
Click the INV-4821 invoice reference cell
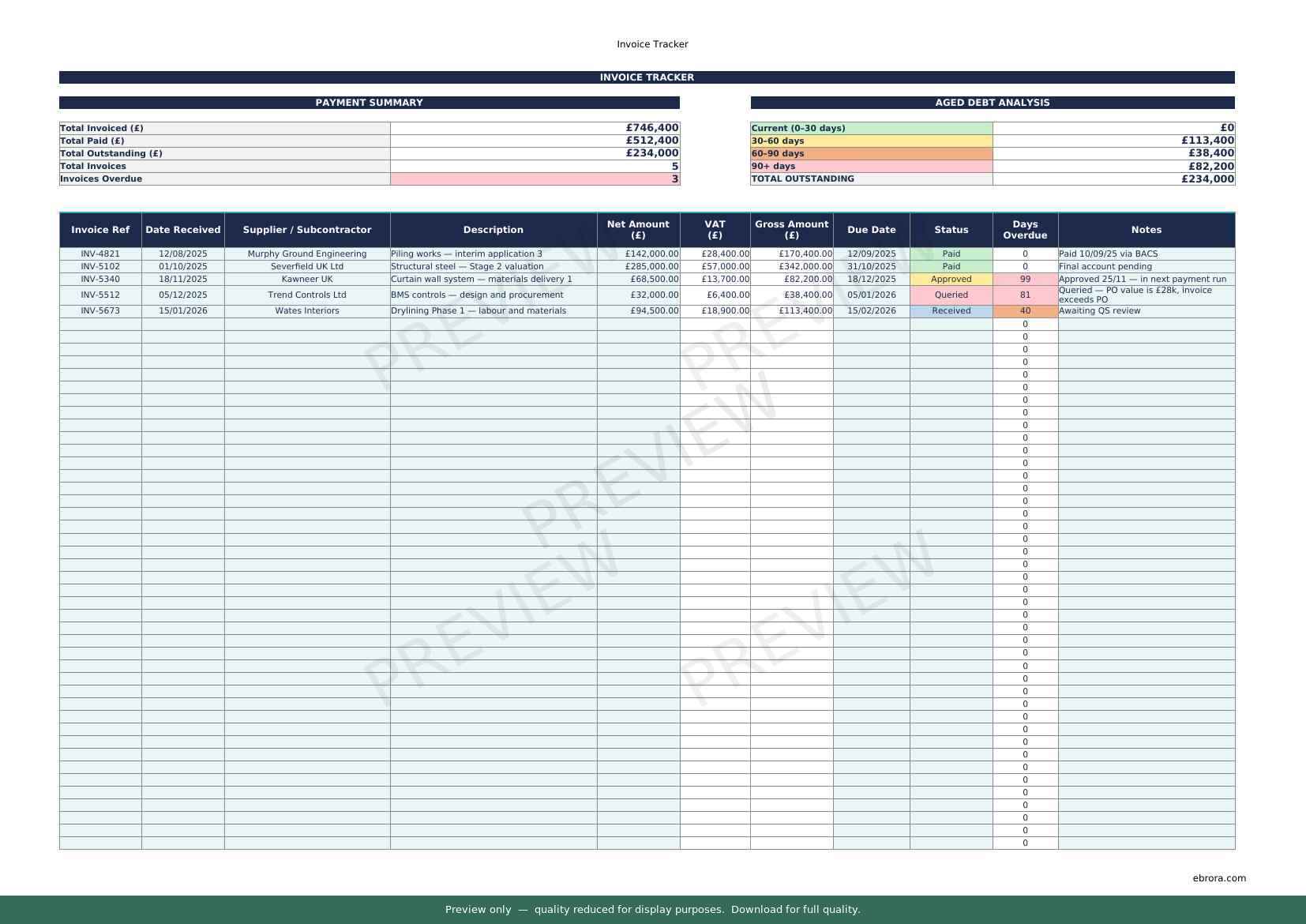100,254
